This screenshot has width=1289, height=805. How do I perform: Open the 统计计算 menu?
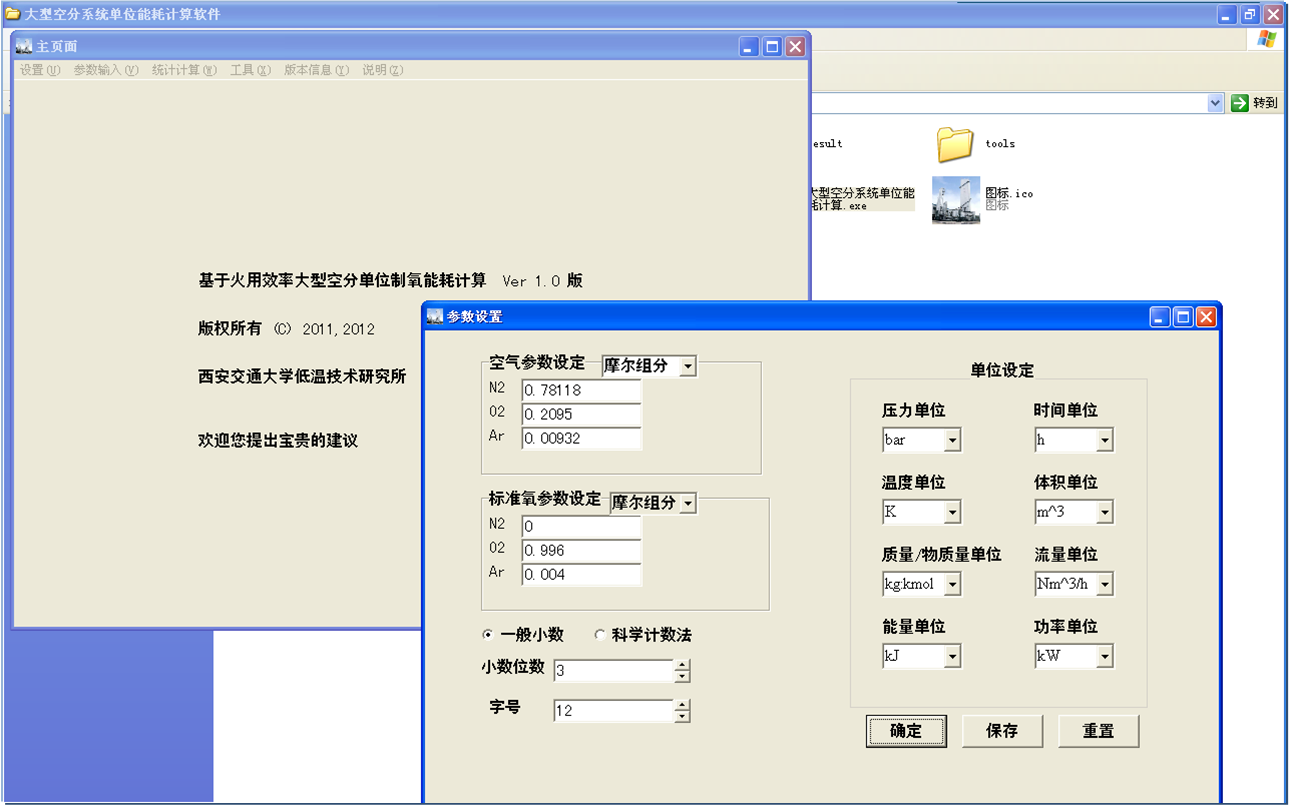click(183, 70)
